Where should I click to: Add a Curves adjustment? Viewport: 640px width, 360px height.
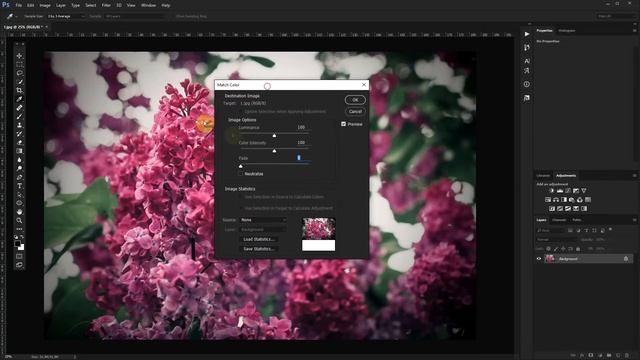pos(568,191)
